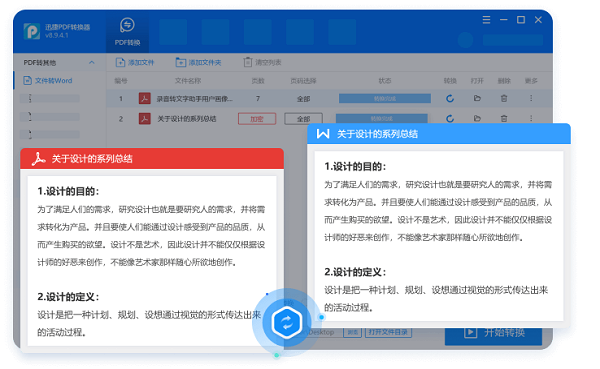This screenshot has height=369, width=600.
Task: Click the 添加文件 button
Action: (135, 62)
